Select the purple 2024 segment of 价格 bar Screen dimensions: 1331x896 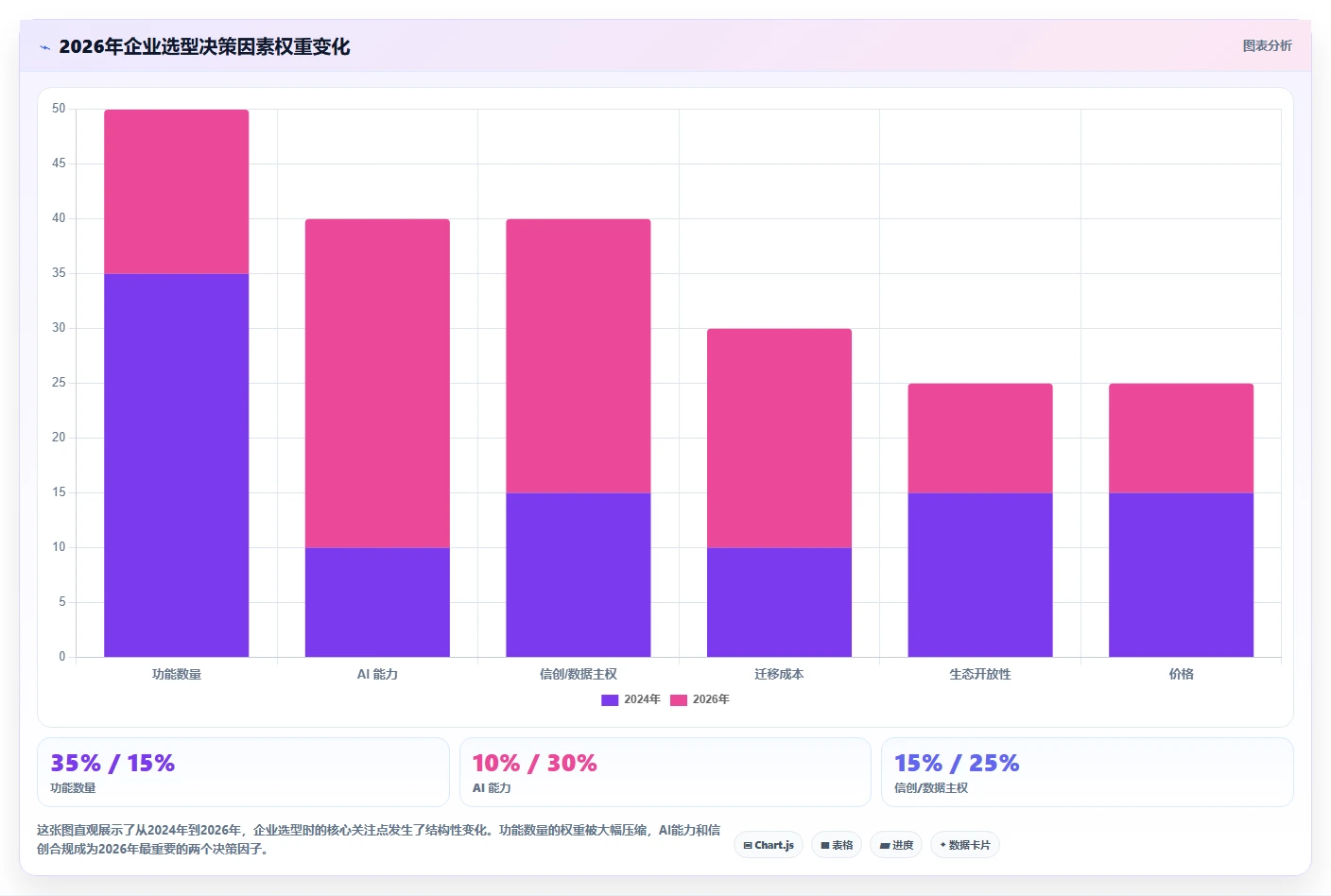coord(1181,575)
